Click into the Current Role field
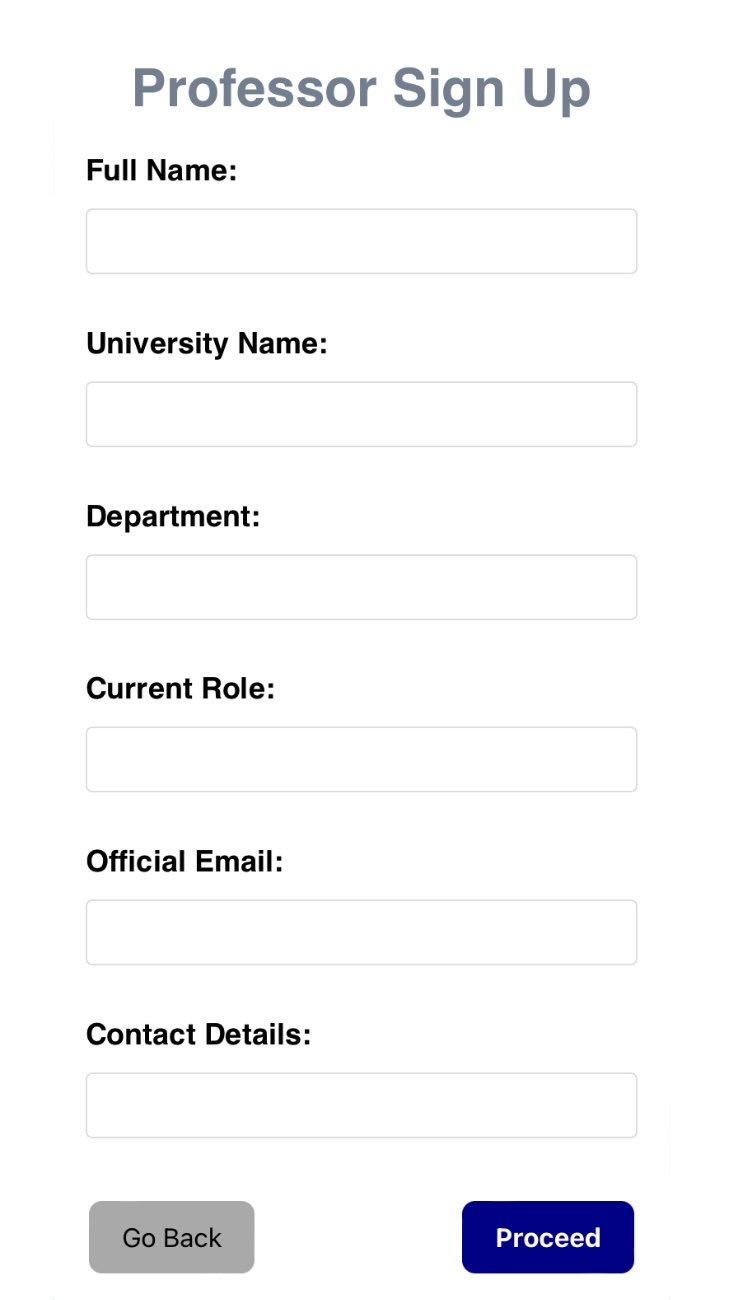 pos(361,759)
